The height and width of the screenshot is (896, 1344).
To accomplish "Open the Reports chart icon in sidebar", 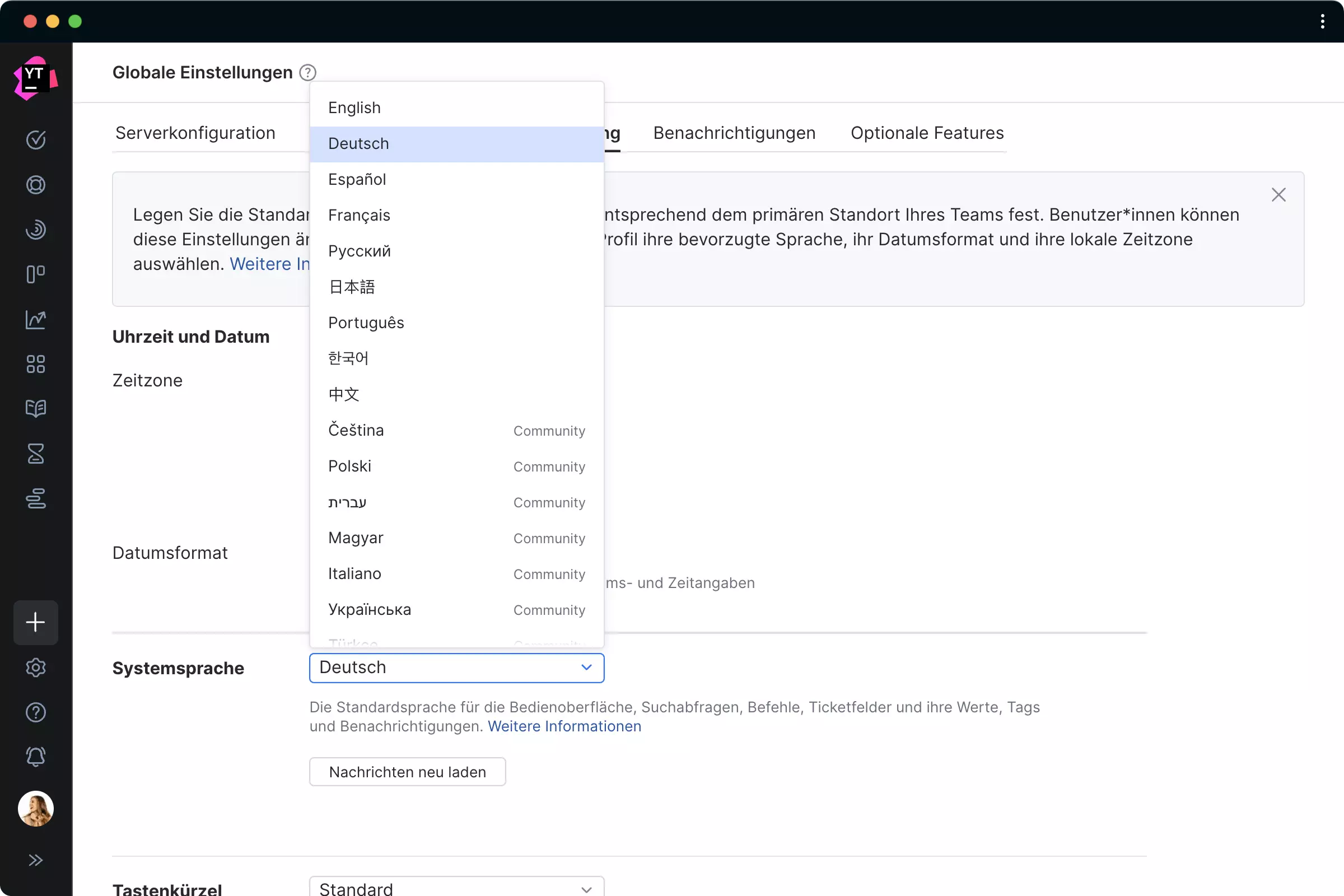I will 35,319.
